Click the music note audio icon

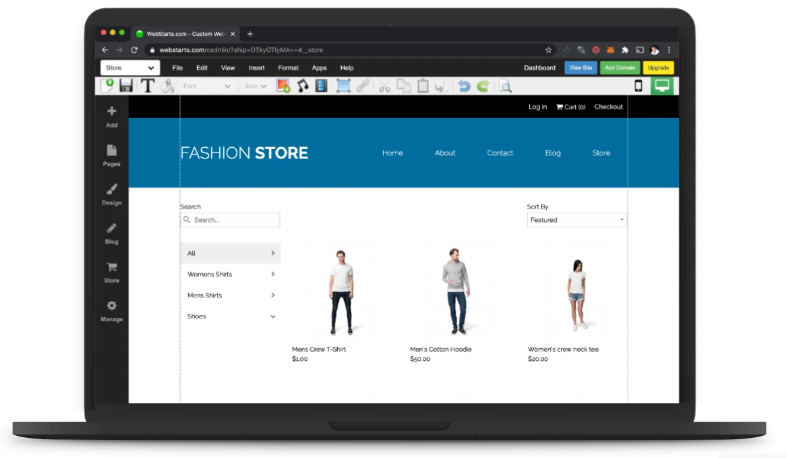pyautogui.click(x=303, y=86)
